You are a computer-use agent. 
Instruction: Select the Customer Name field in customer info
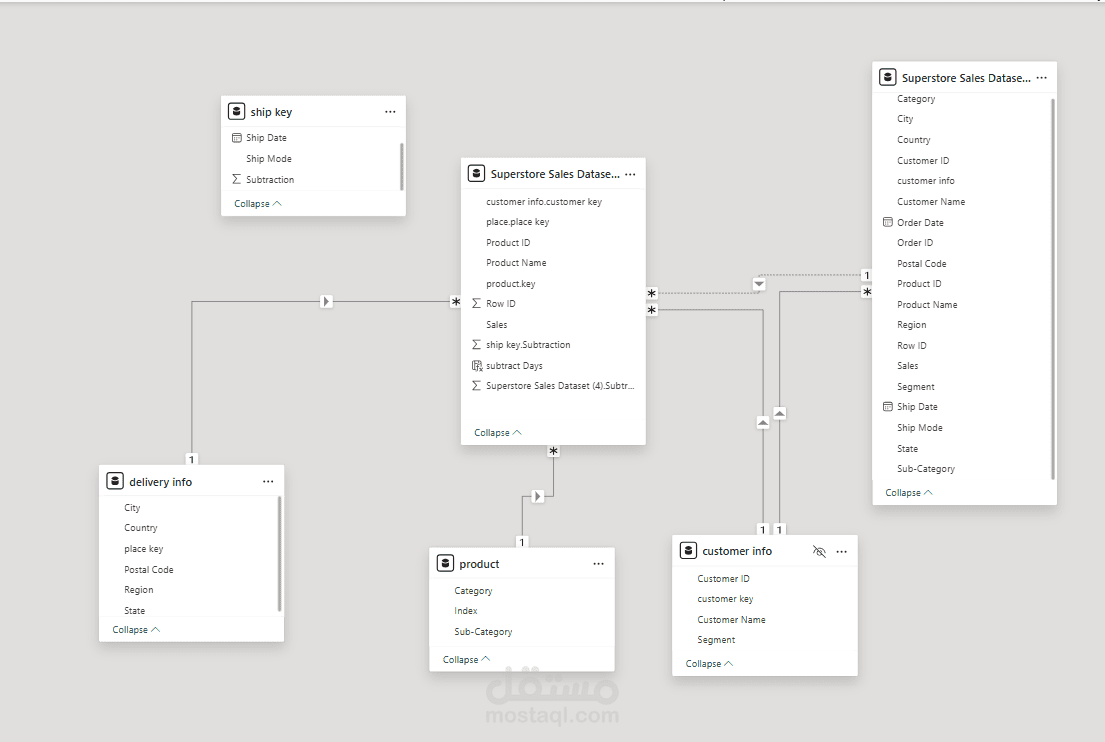click(x=731, y=620)
